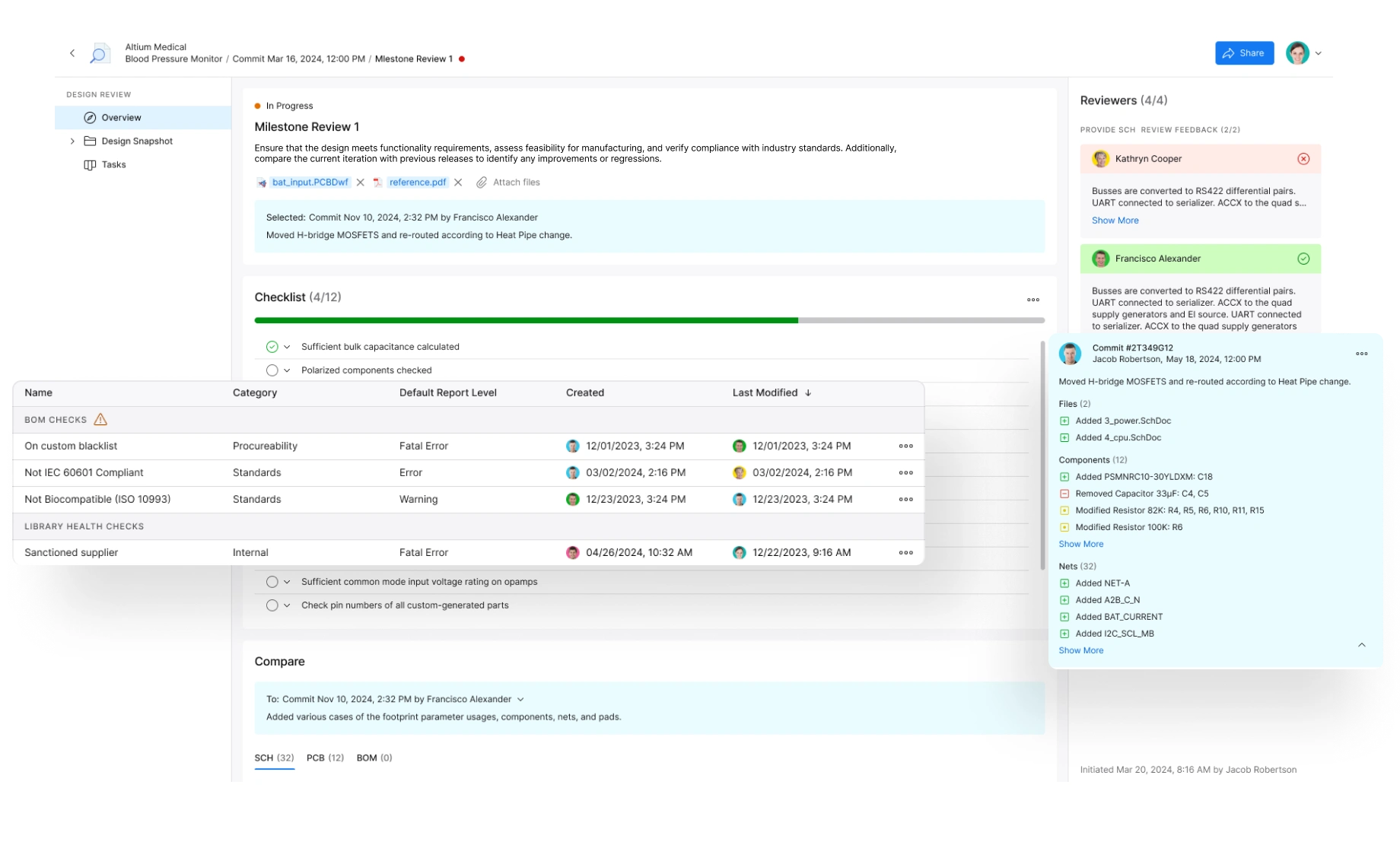Click the back arrow in header

72,53
